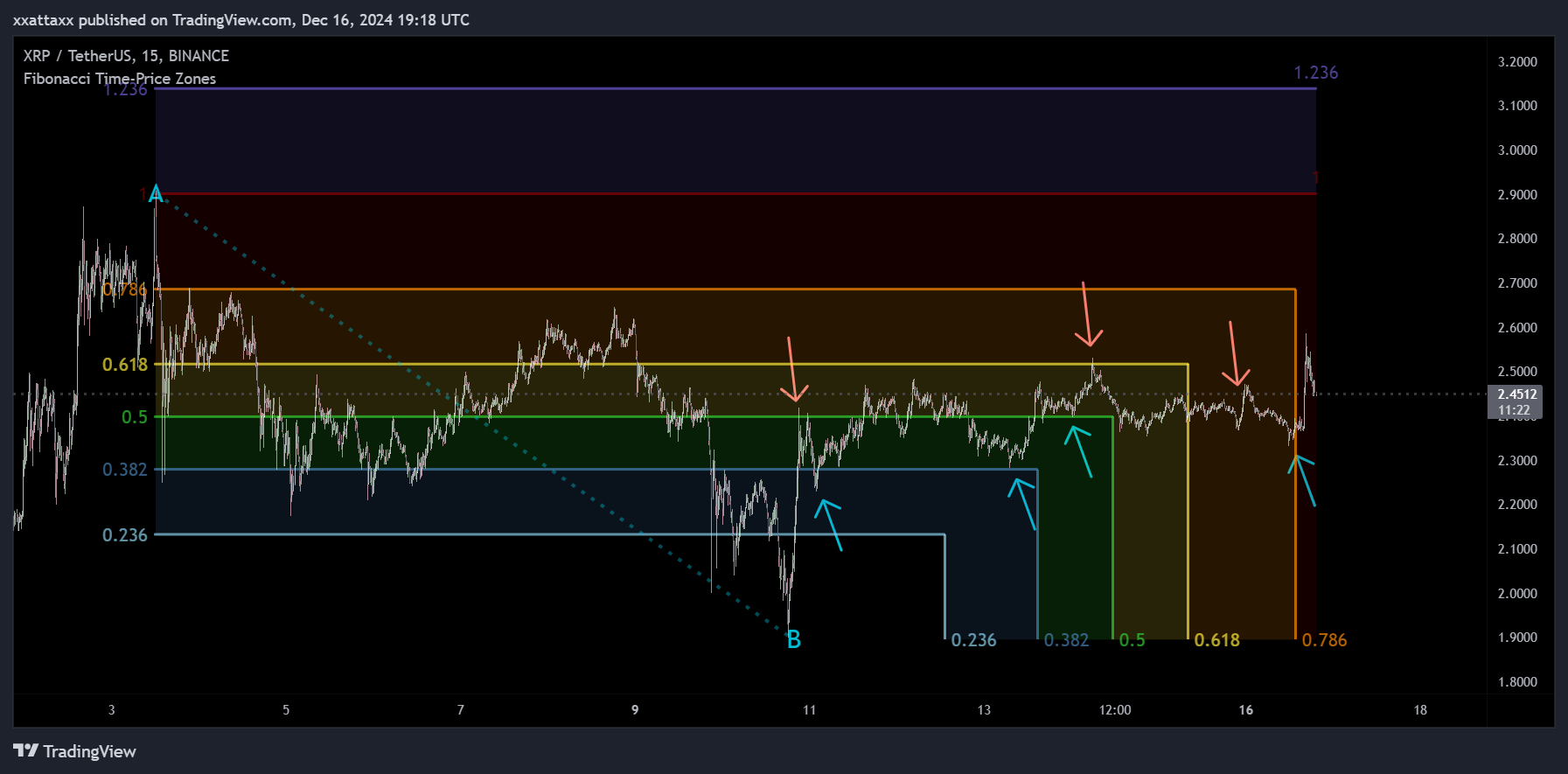Click the 2.9000 price axis value
Screen dimensions: 1568x774
[1517, 195]
